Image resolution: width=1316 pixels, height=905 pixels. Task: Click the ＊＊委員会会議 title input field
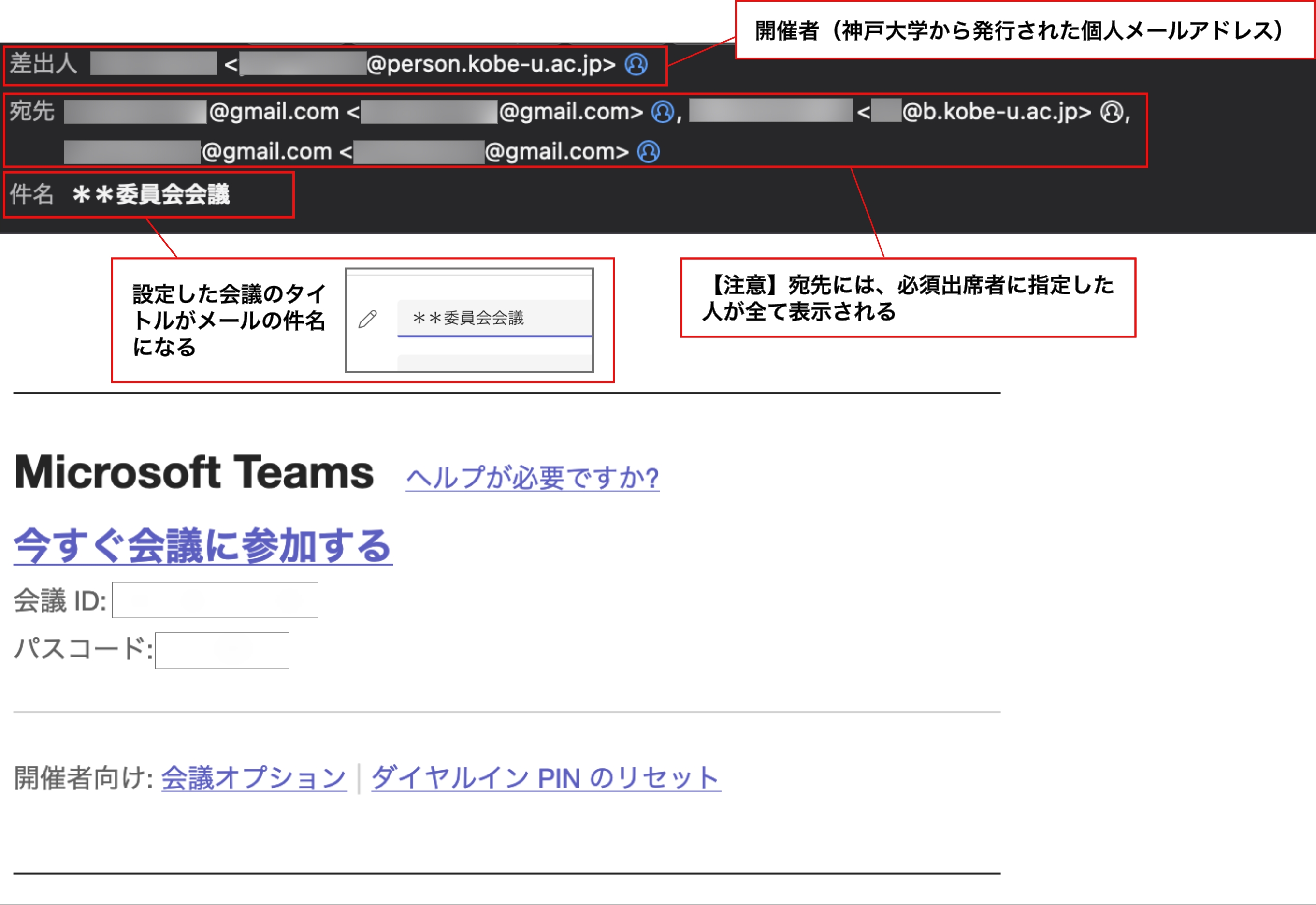click(495, 318)
